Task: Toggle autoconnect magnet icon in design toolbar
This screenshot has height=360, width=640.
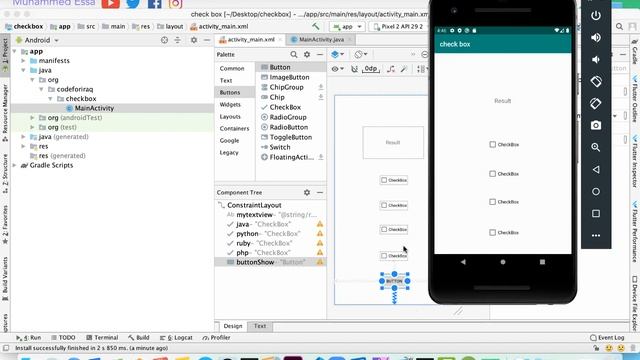Action: pyautogui.click(x=354, y=69)
